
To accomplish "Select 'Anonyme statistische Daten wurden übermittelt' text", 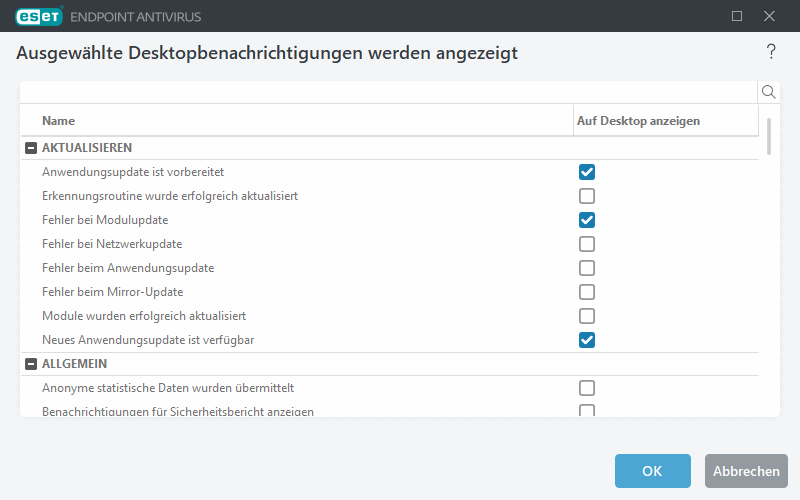I will click(168, 388).
